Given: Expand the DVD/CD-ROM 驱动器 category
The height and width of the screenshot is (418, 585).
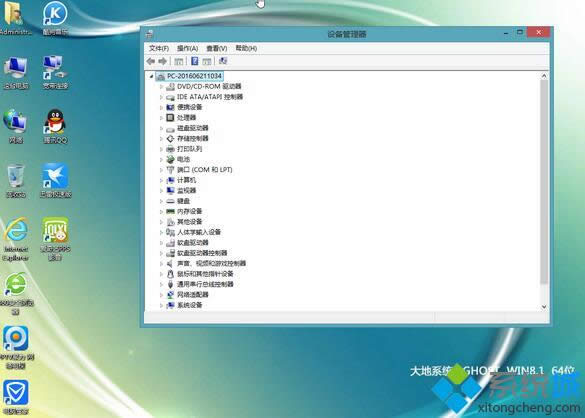Looking at the screenshot, I should (161, 87).
